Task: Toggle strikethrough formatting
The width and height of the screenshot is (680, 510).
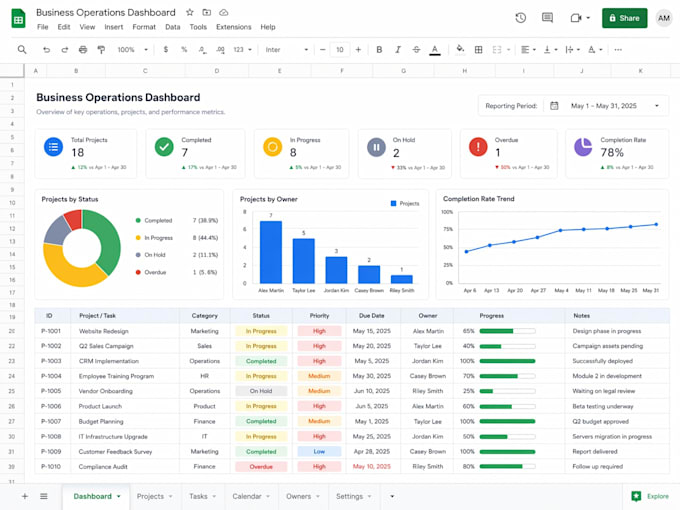Action: 416,49
